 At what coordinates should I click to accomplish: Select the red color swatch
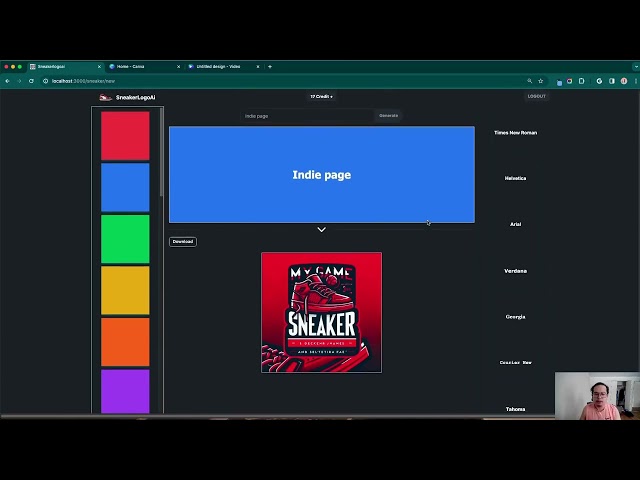tap(125, 136)
